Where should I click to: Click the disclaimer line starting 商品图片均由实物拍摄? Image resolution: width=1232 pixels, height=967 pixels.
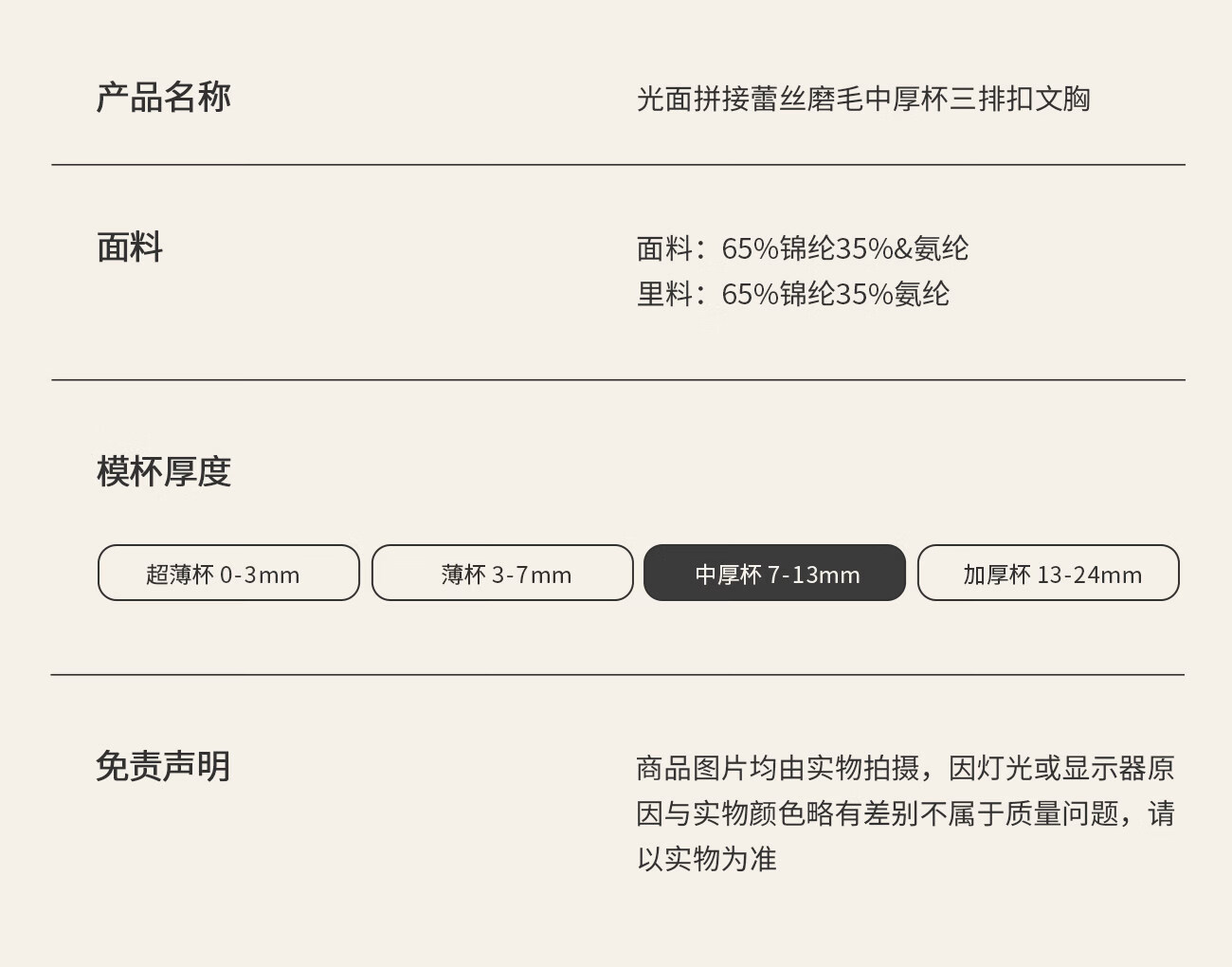coord(777,768)
